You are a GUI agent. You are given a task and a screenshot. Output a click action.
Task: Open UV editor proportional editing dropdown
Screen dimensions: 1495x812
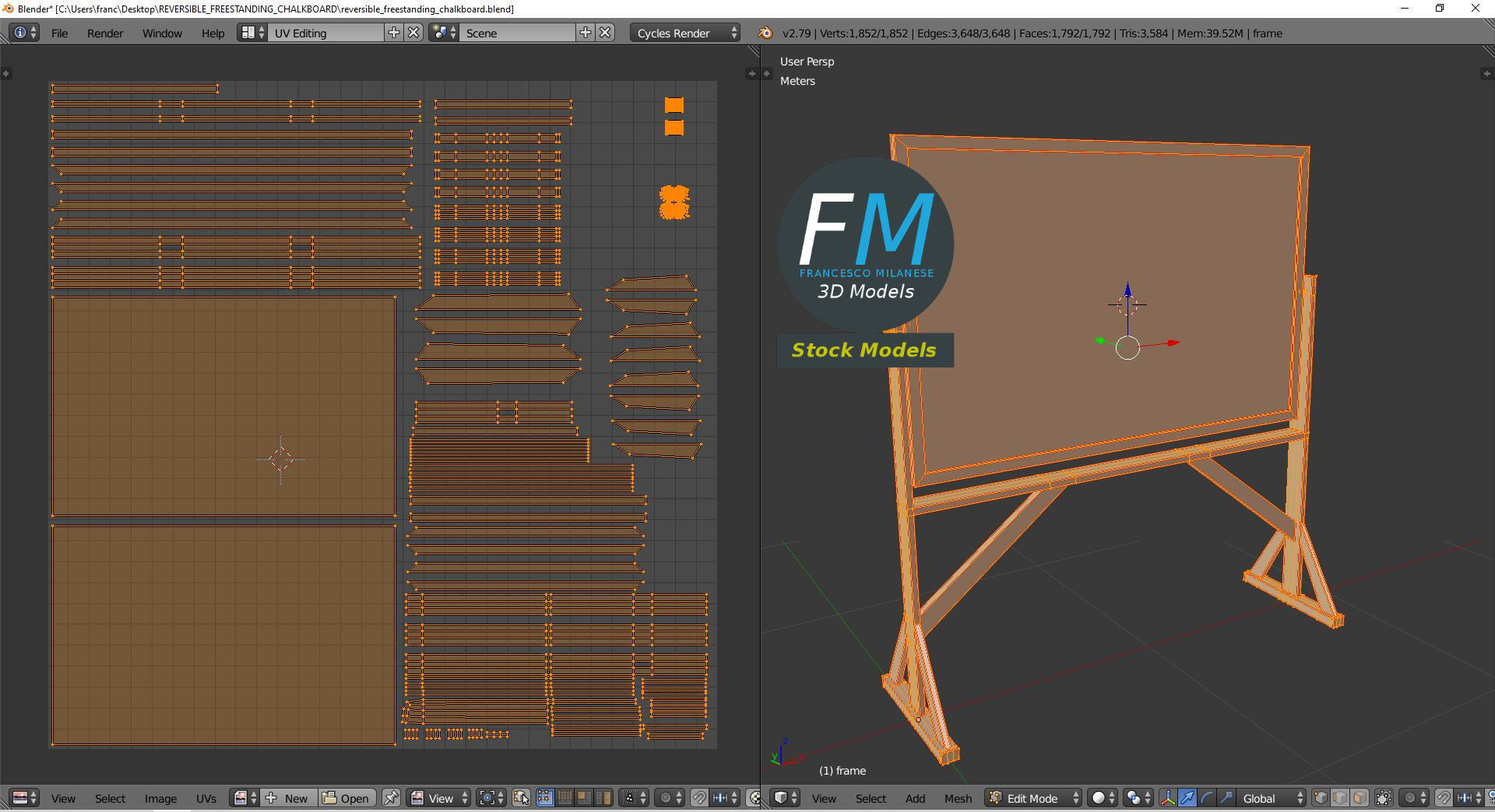click(670, 798)
